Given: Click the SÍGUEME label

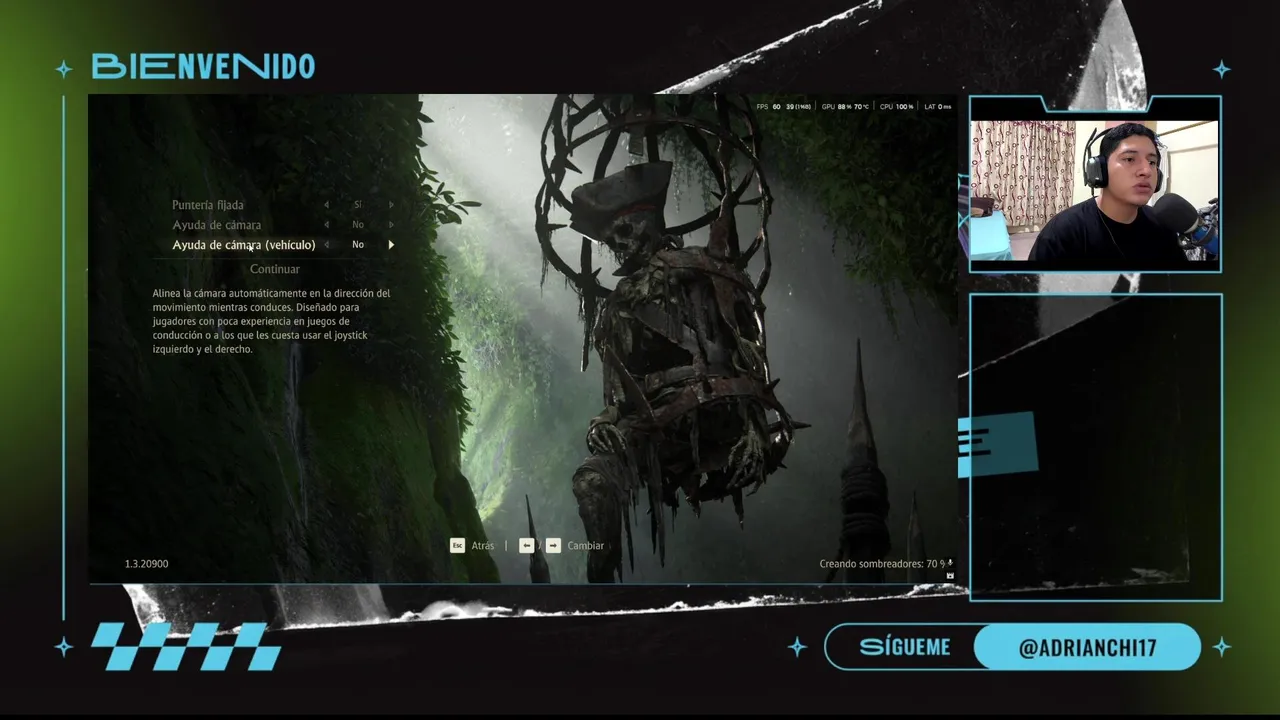Looking at the screenshot, I should click(905, 647).
